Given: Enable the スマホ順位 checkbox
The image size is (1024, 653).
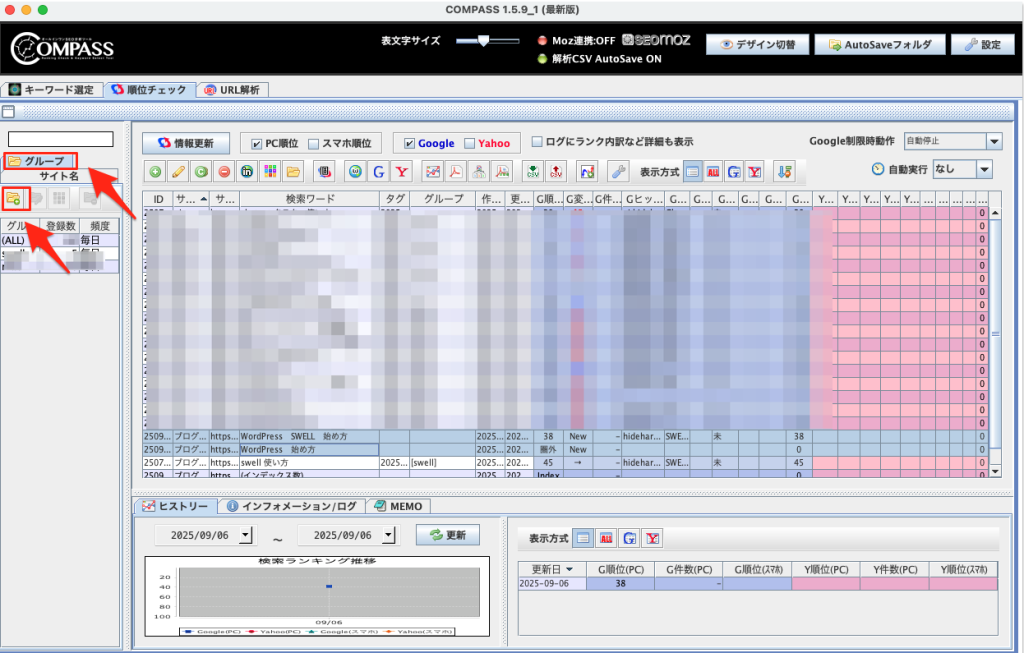Looking at the screenshot, I should tap(313, 143).
